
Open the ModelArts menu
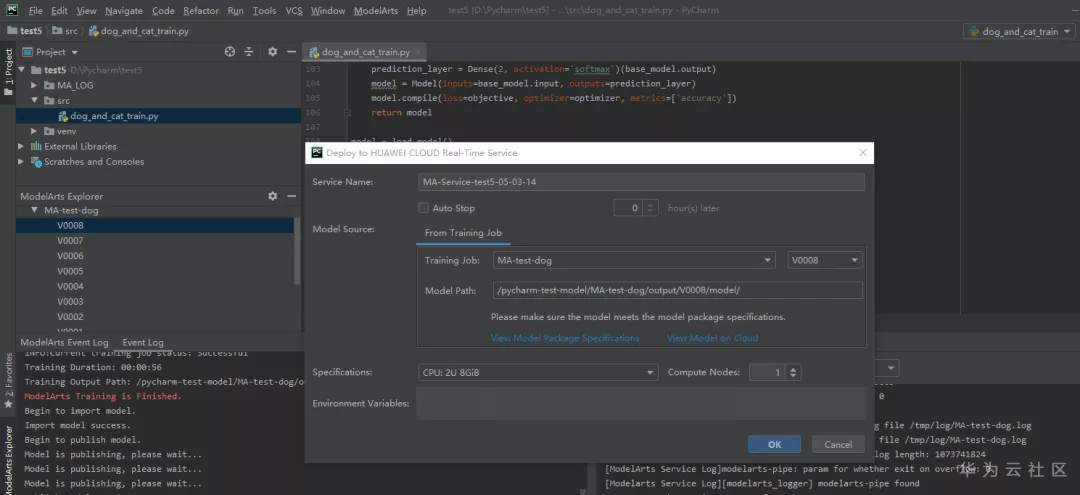point(376,11)
